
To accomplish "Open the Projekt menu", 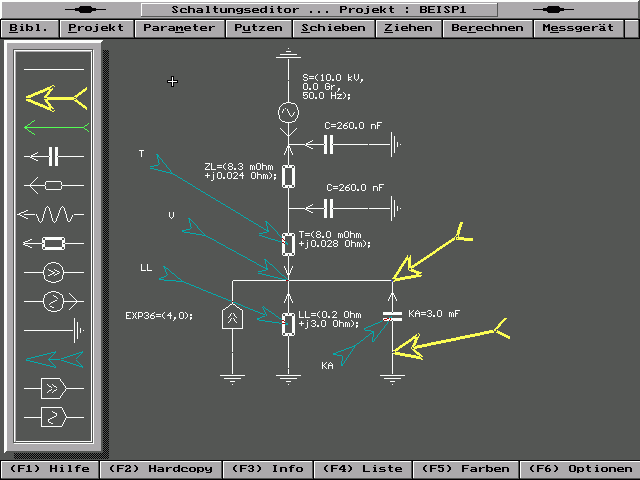I will [x=98, y=28].
